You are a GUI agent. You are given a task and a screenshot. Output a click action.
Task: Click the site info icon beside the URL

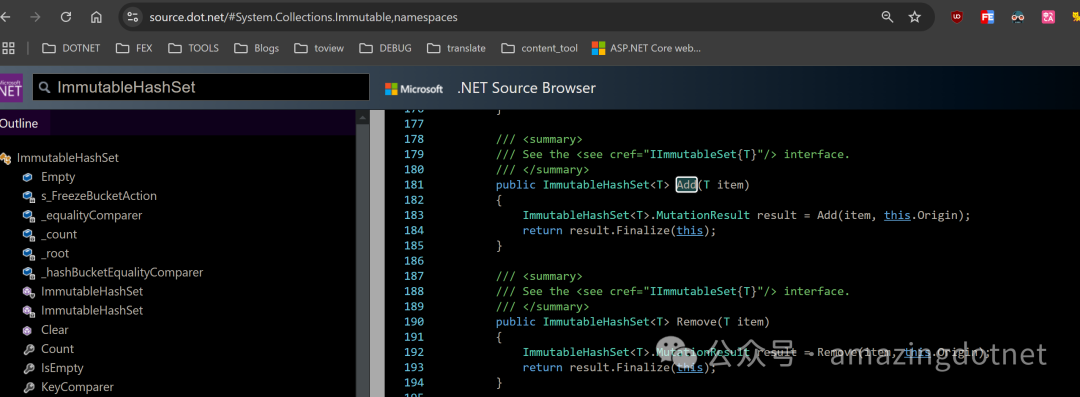(134, 17)
